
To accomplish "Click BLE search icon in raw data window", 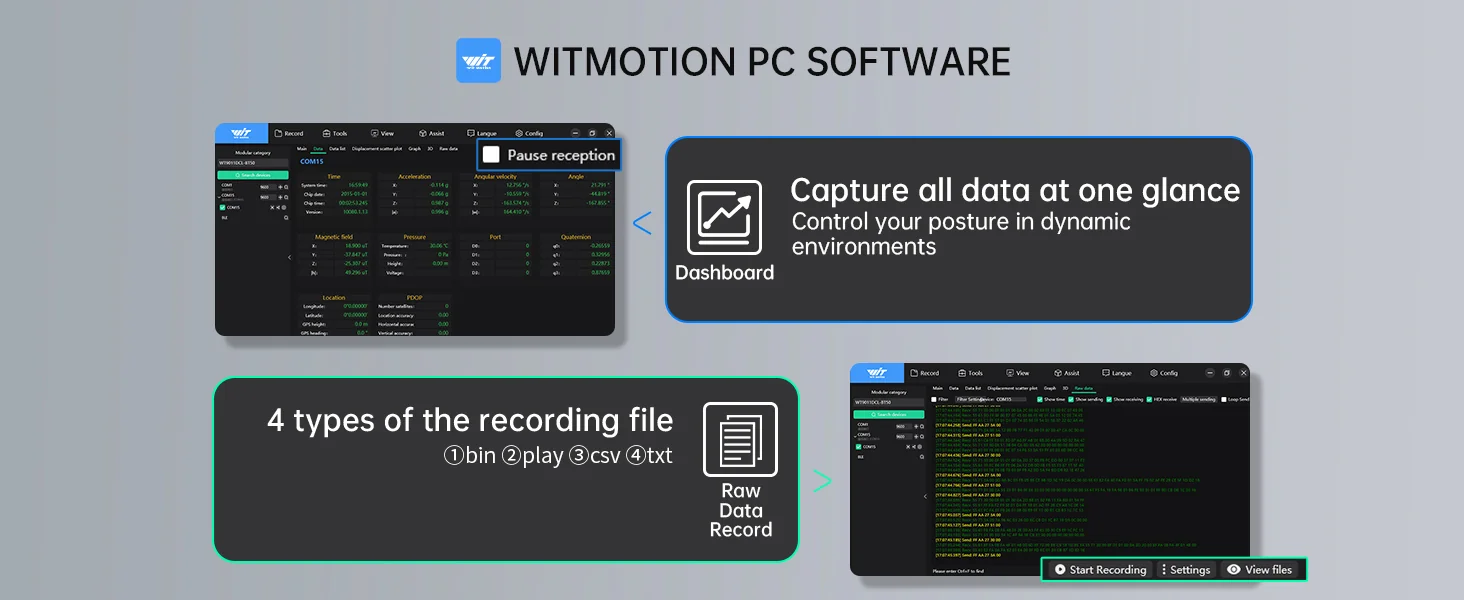I will [x=922, y=457].
